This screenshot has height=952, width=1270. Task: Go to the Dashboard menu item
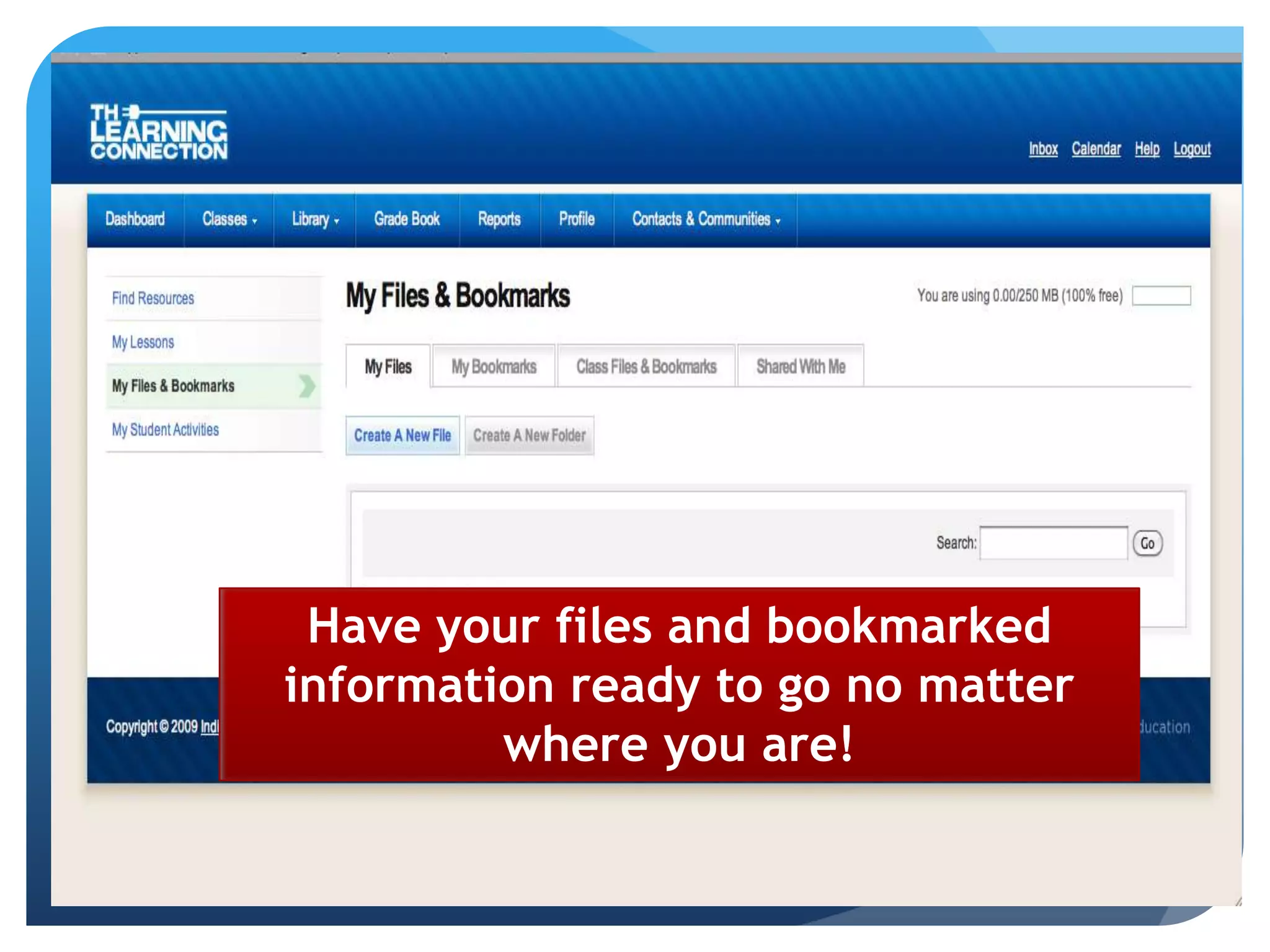(135, 219)
